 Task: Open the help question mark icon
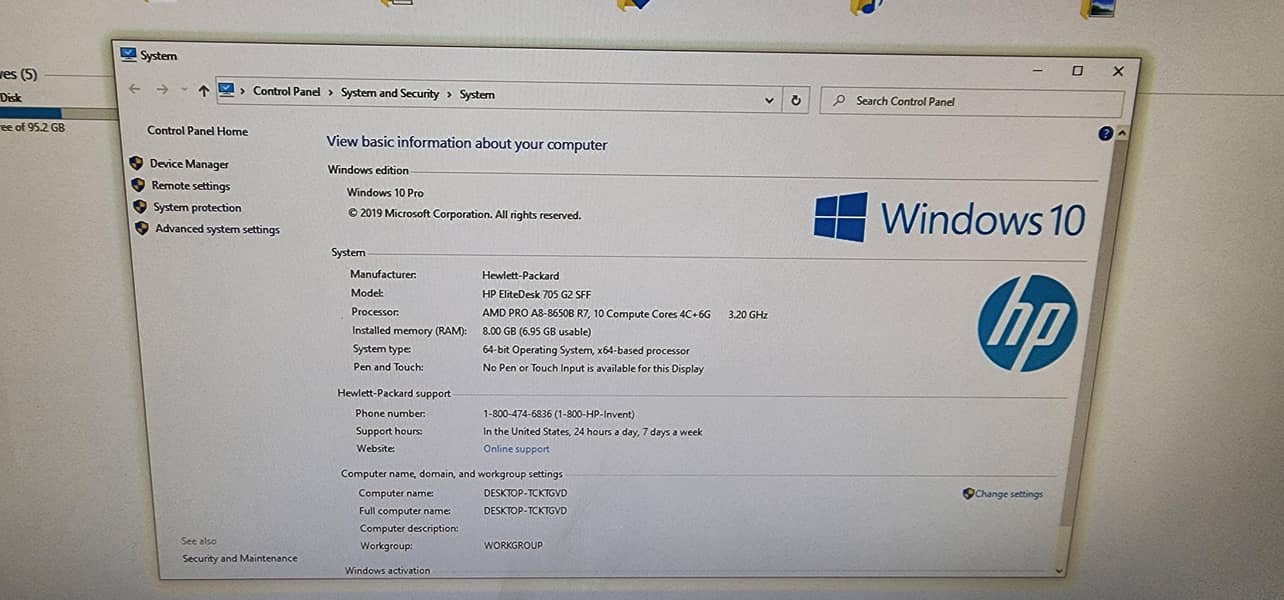[x=1105, y=133]
